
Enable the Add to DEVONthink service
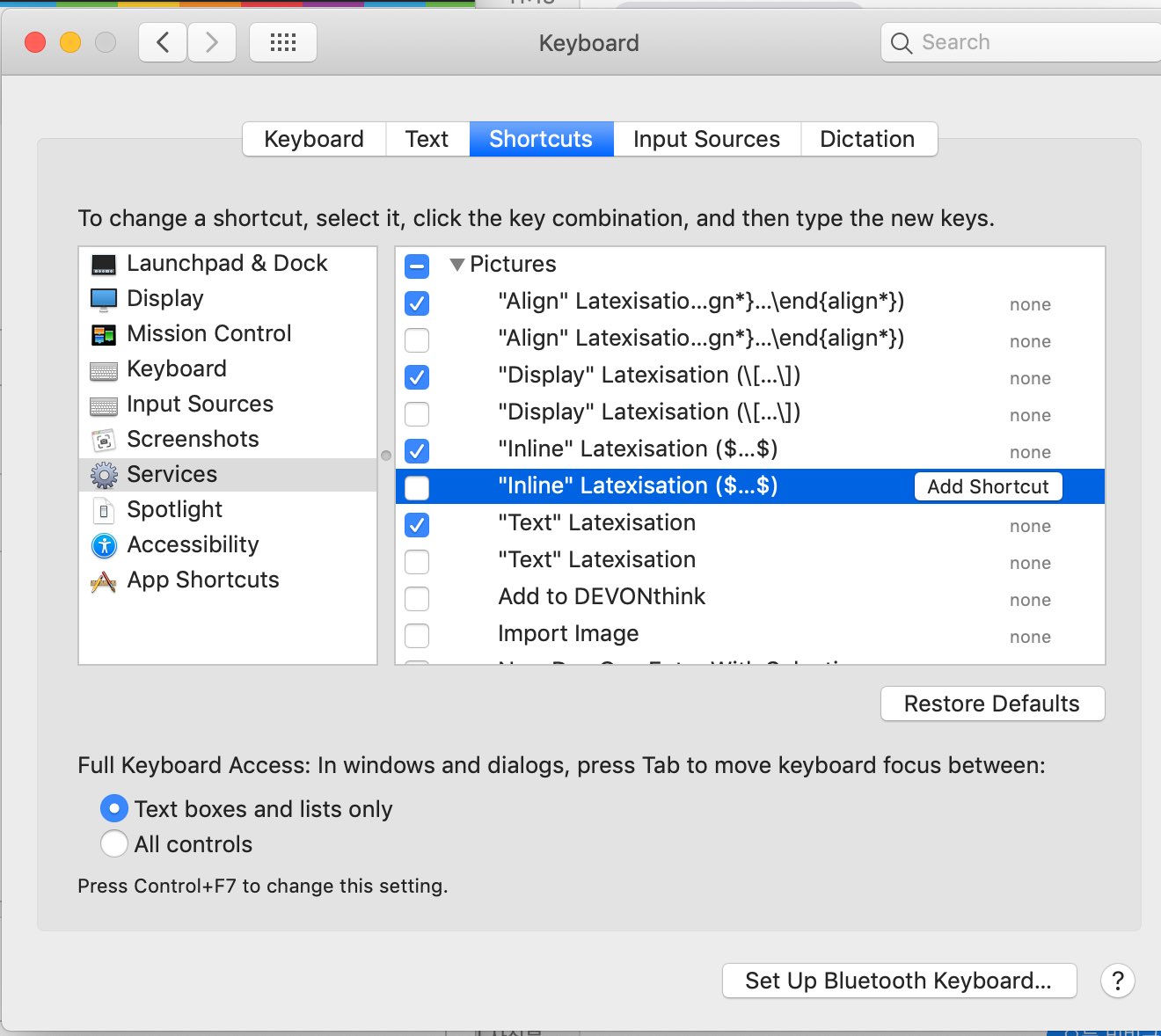pyautogui.click(x=416, y=599)
